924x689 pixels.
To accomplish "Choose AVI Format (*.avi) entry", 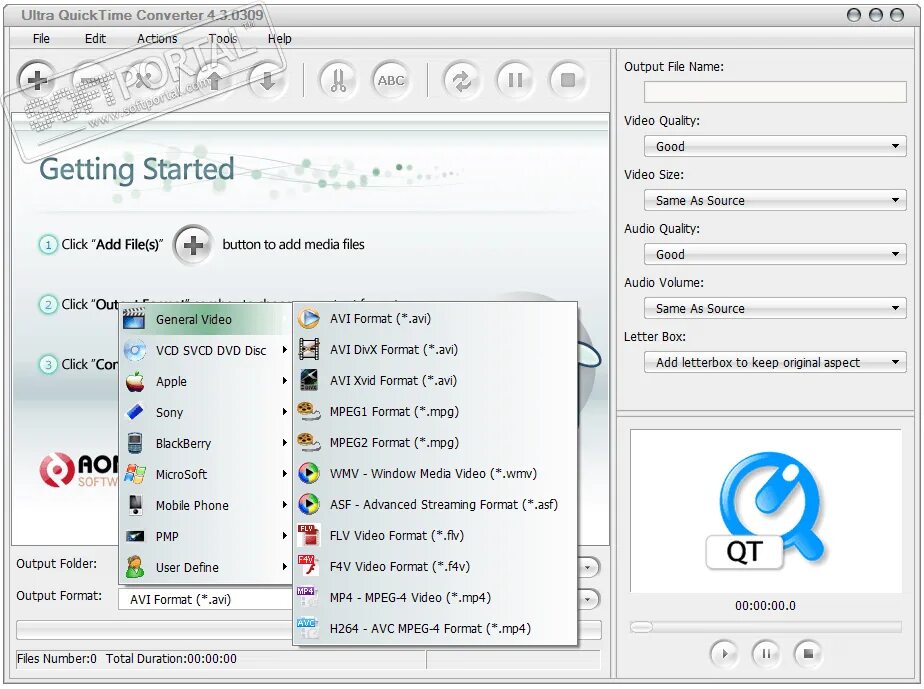I will tap(435, 318).
